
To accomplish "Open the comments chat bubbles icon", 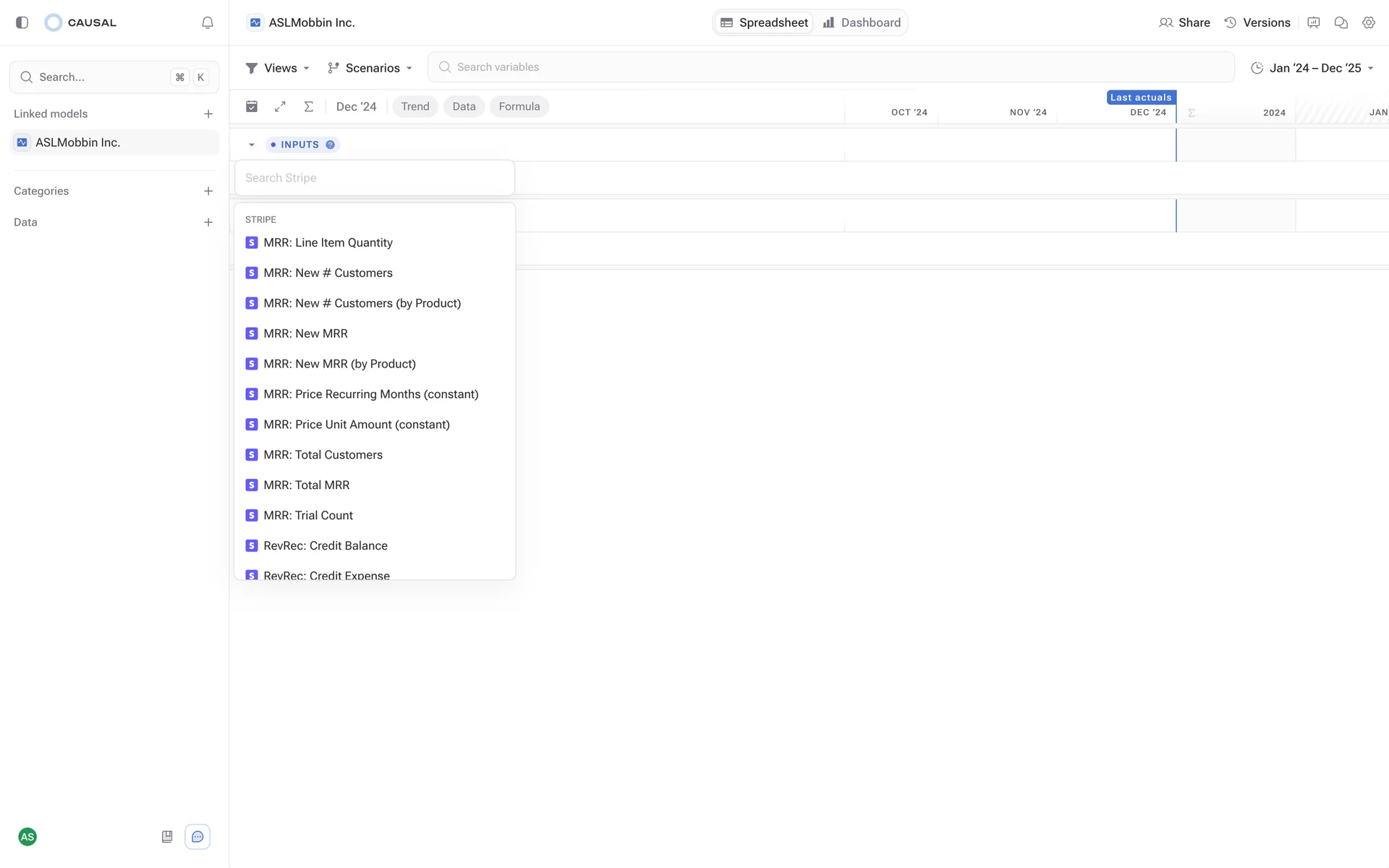I will 1341,22.
